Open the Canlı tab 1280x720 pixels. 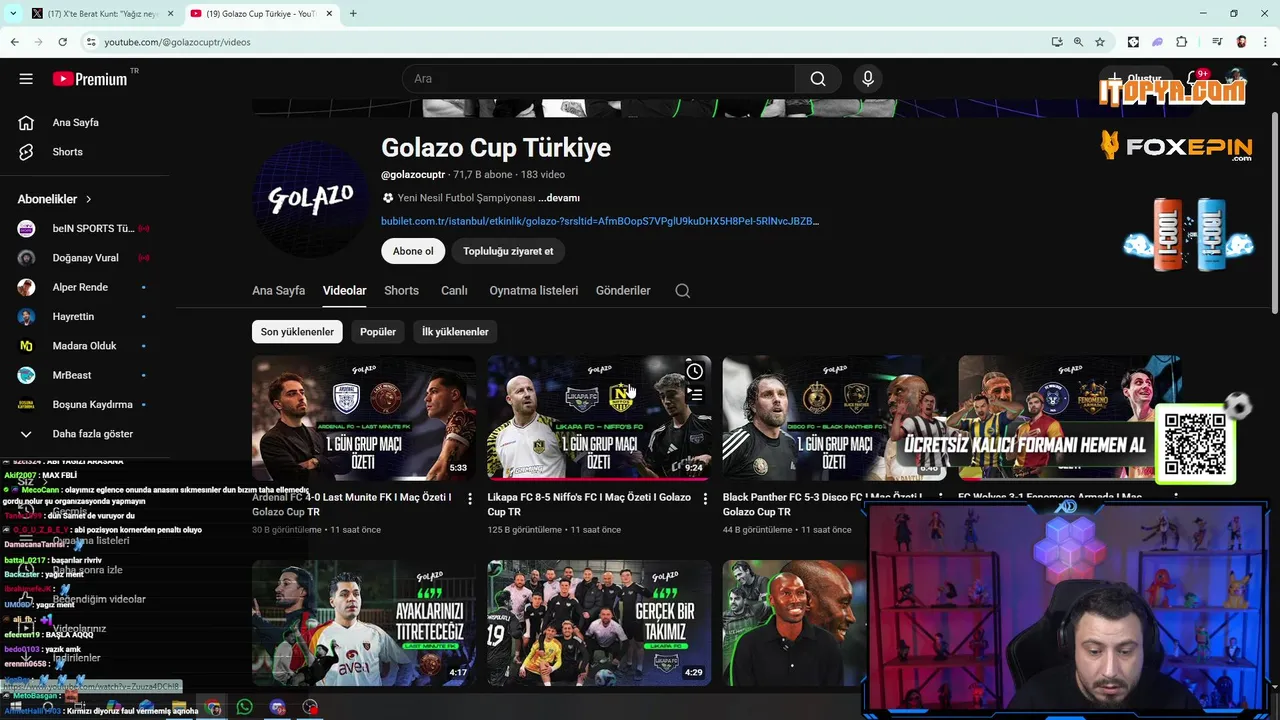(x=454, y=291)
